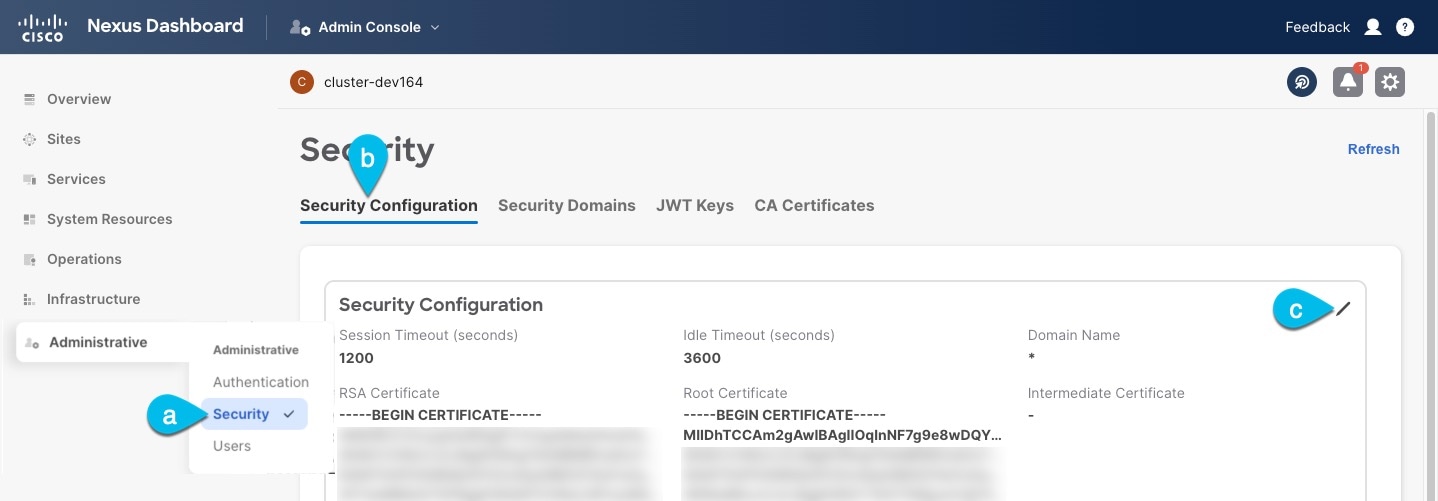Click the help question mark icon
This screenshot has height=501, width=1438.
coord(1405,27)
